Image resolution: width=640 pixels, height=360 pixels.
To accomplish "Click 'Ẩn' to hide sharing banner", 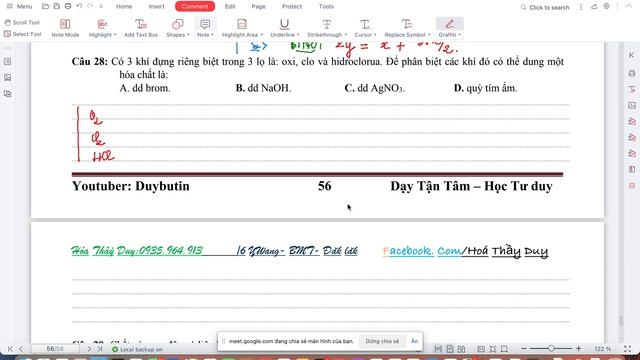I will 414,341.
